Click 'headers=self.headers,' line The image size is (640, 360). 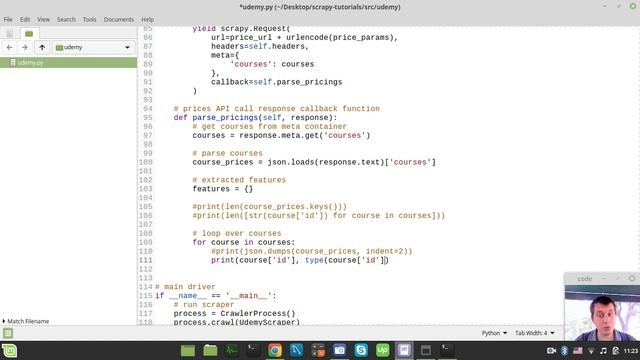pyautogui.click(x=260, y=47)
